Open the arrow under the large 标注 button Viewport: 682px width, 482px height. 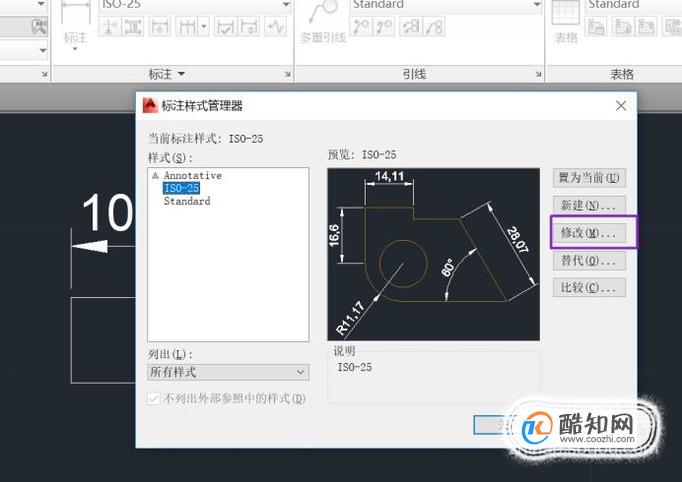75,49
